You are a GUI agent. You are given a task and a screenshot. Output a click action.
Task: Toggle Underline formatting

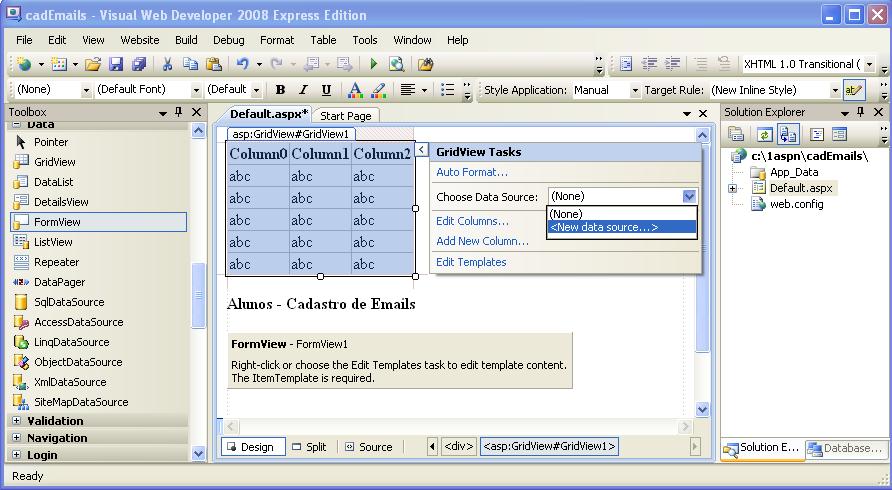pyautogui.click(x=326, y=90)
